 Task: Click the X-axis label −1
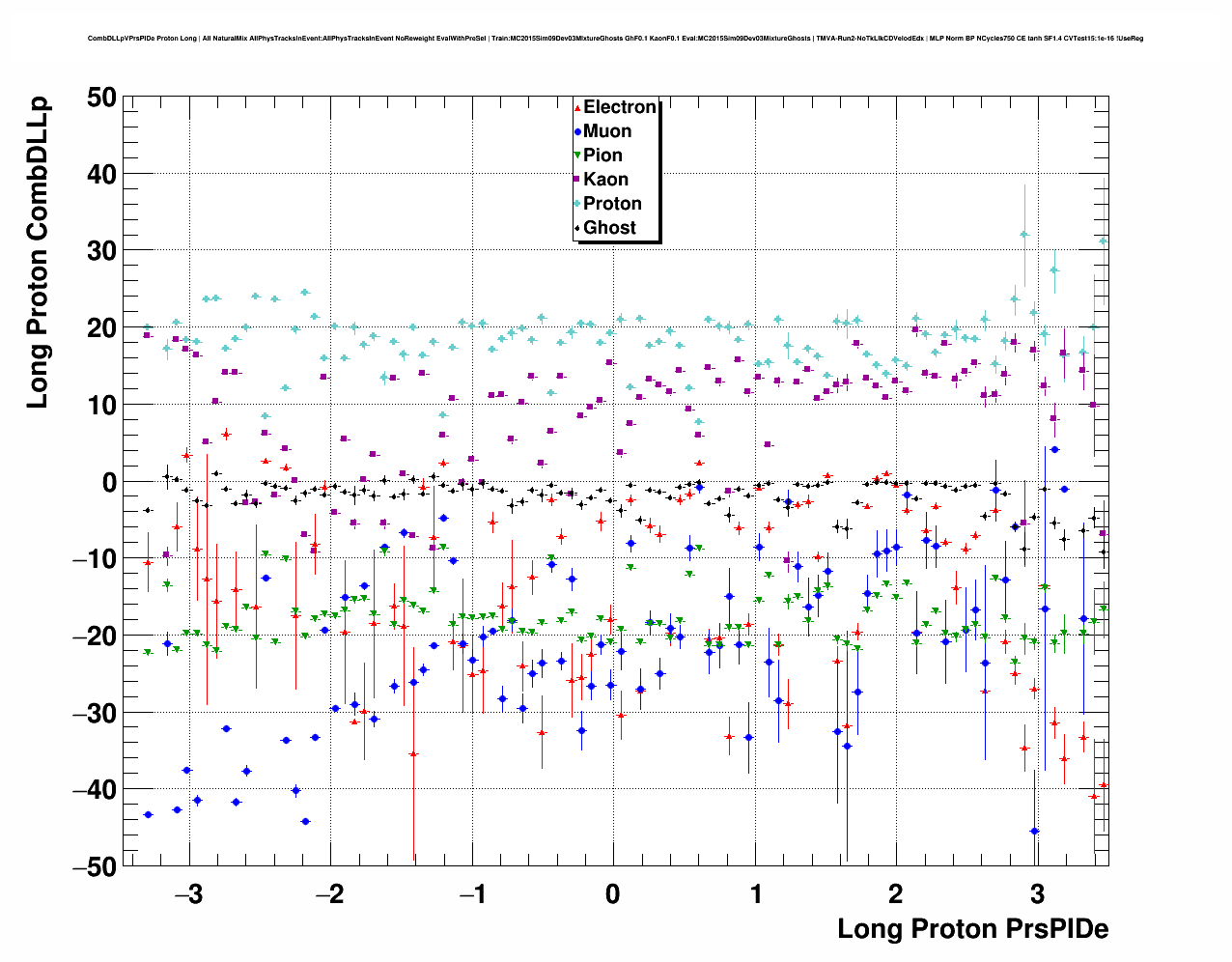(471, 894)
